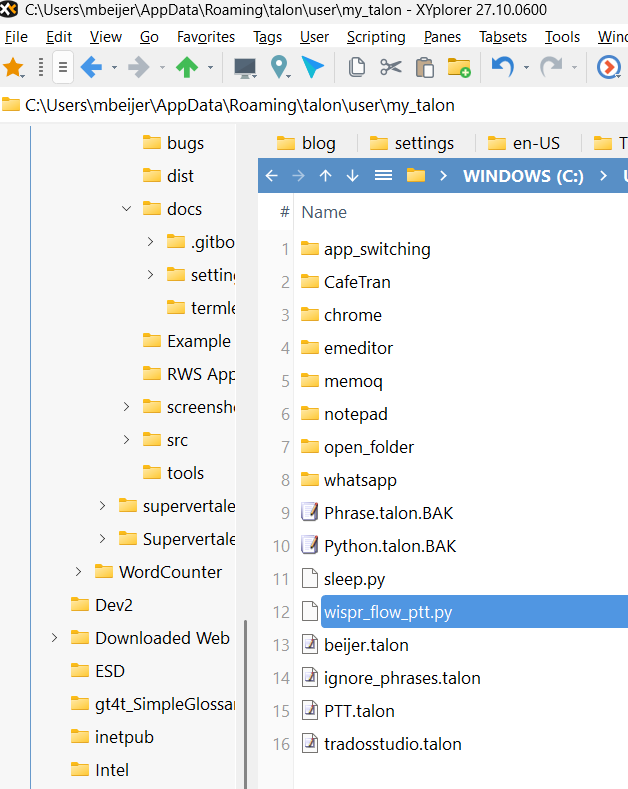The image size is (628, 789).
Task: Switch to the settings tab
Action: click(413, 143)
